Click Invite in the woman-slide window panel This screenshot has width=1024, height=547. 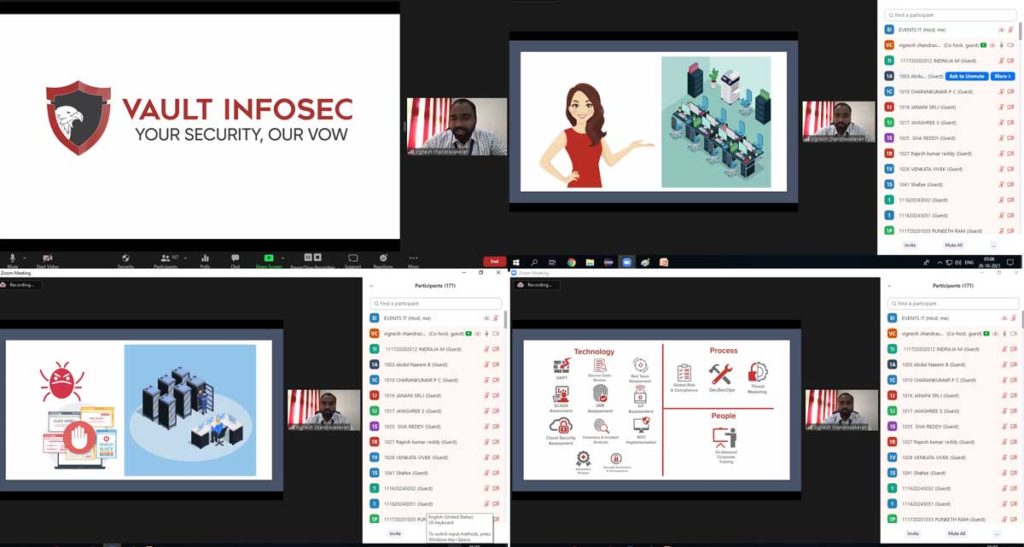tap(910, 245)
